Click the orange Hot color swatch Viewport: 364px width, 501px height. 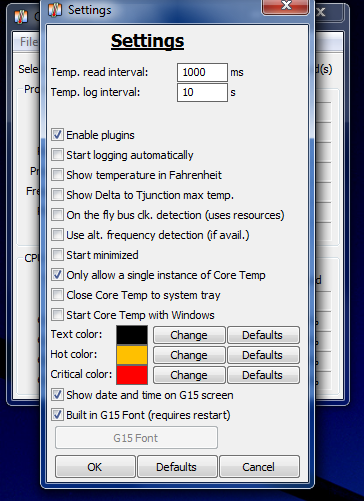point(132,355)
